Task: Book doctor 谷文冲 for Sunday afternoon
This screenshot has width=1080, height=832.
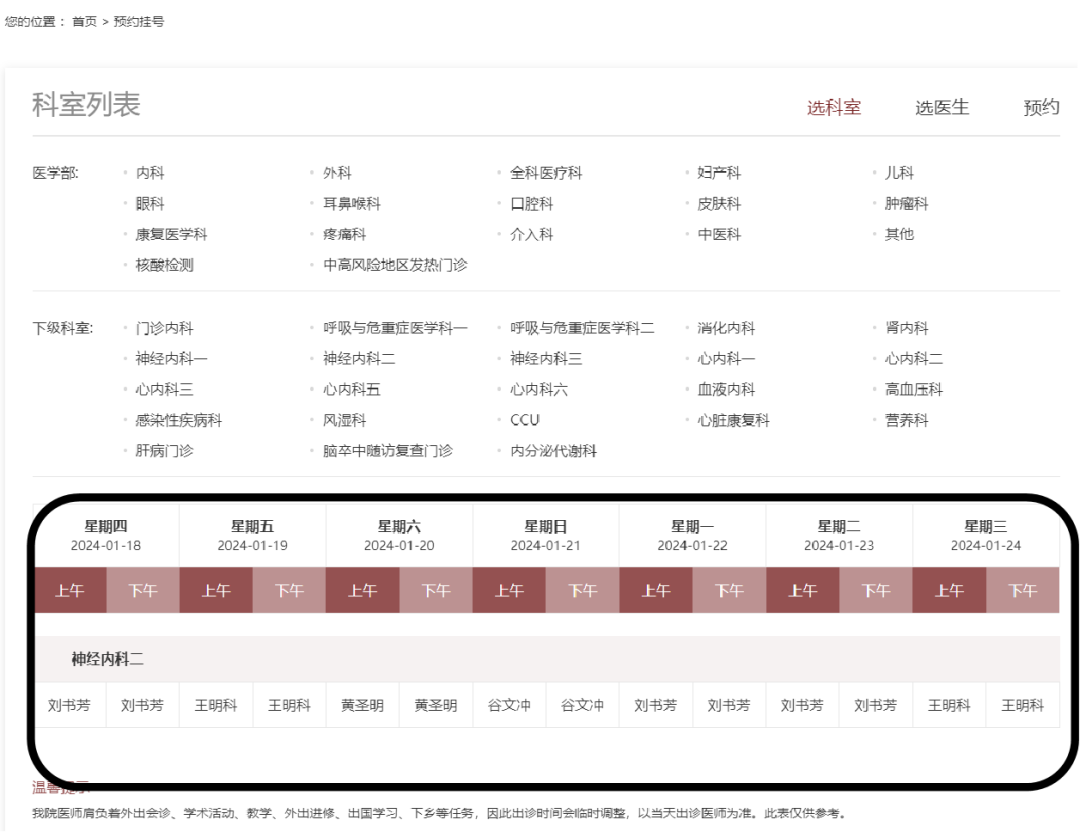Action: point(582,705)
